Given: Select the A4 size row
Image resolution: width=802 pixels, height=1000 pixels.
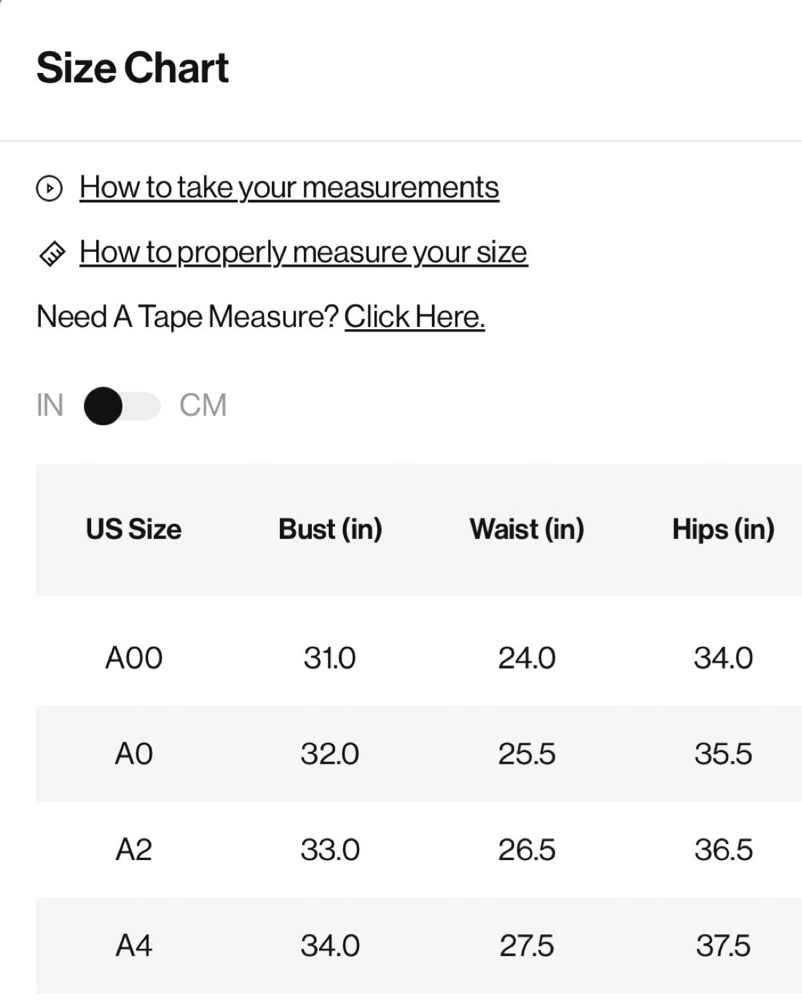Looking at the screenshot, I should coord(134,945).
